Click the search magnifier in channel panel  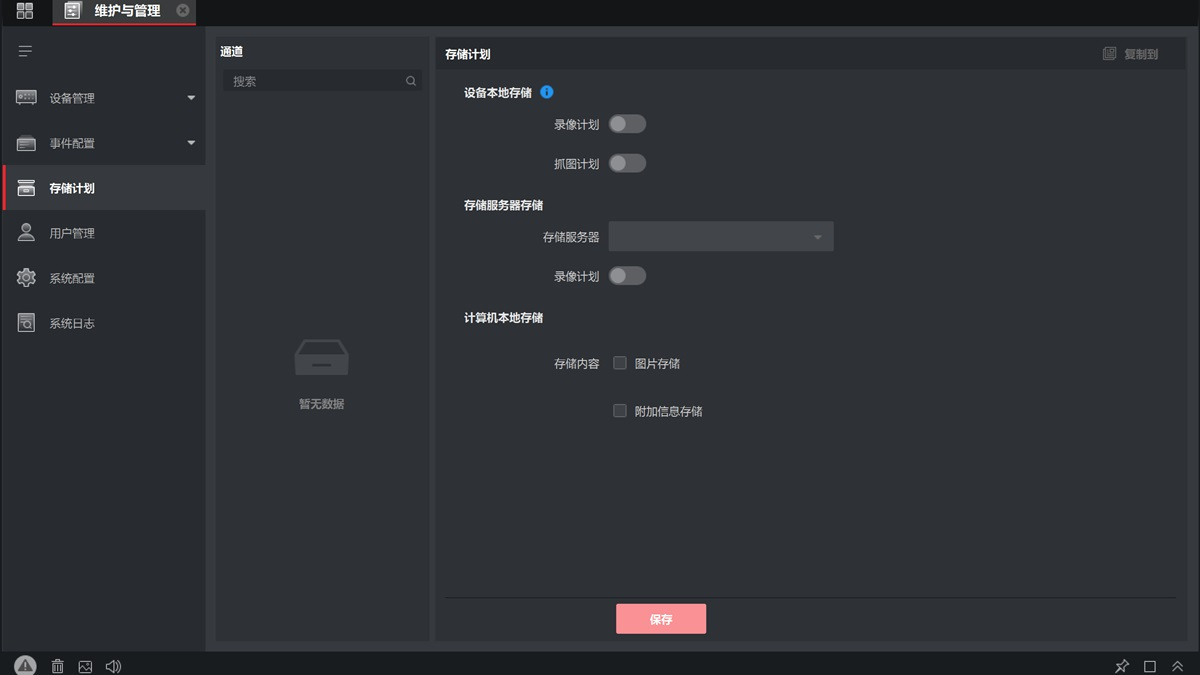pyautogui.click(x=411, y=81)
